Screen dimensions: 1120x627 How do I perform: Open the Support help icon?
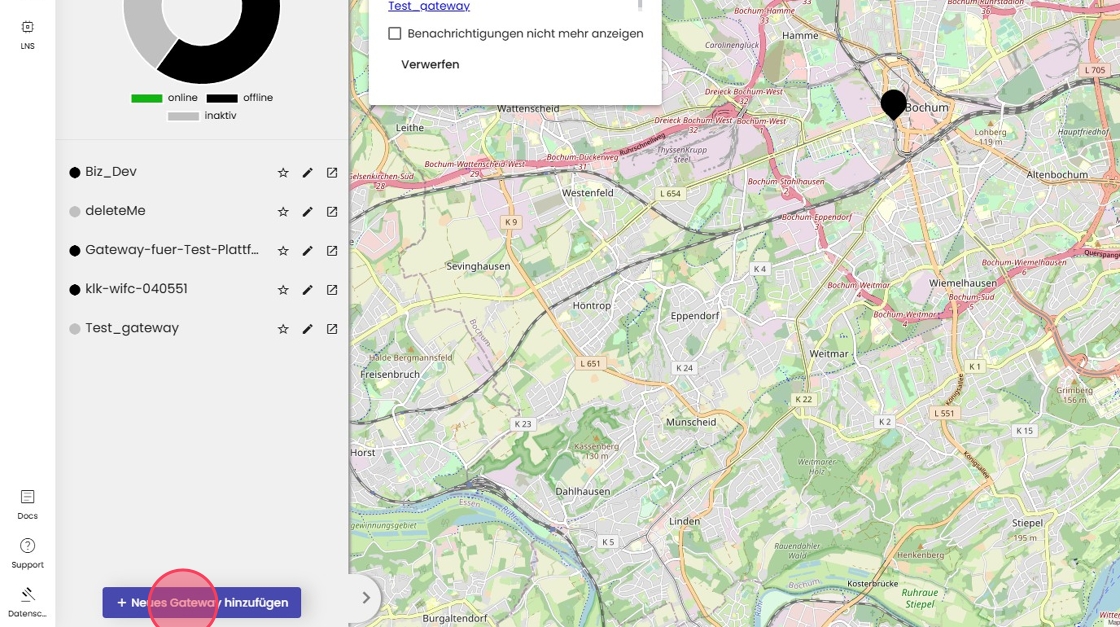[x=27, y=552]
